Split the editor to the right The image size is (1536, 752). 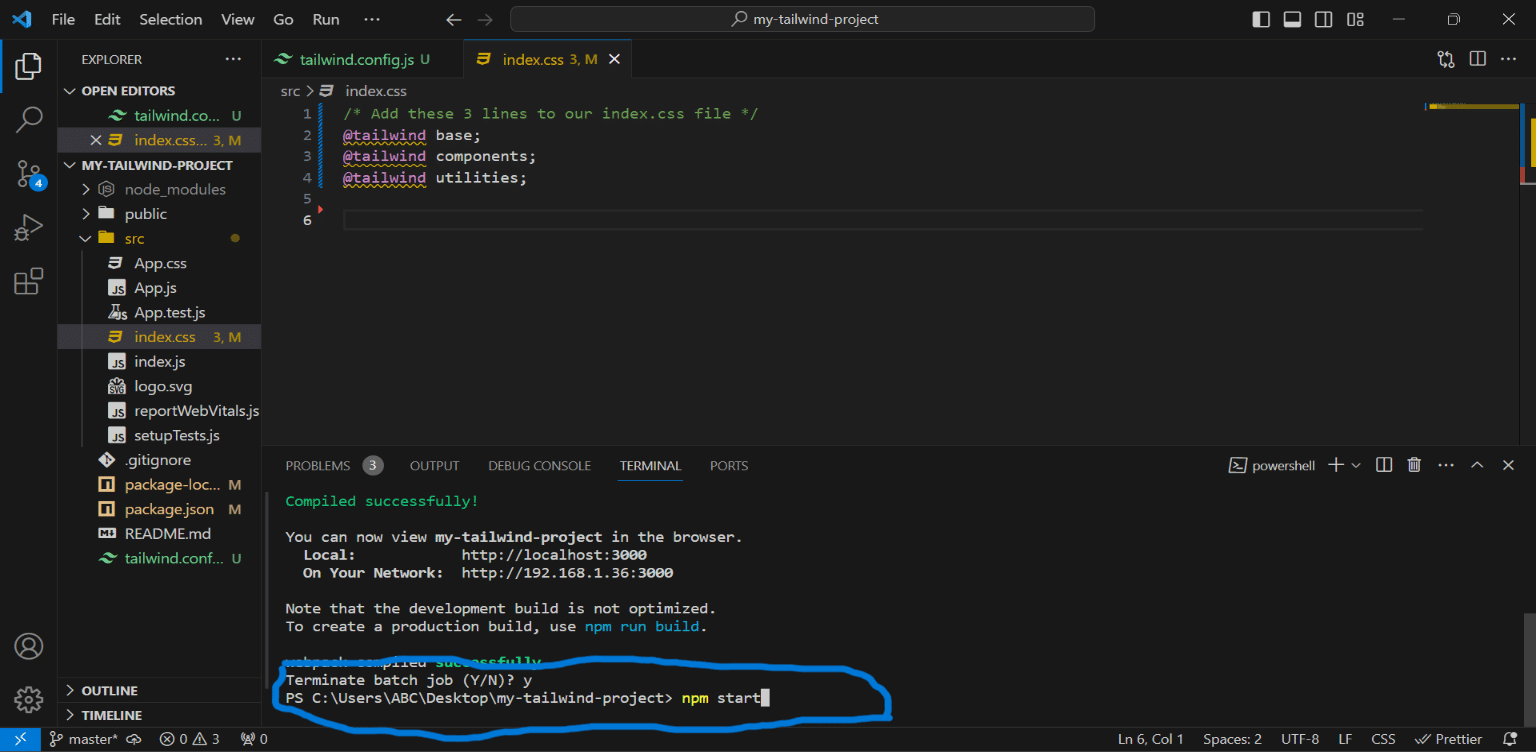tap(1477, 59)
